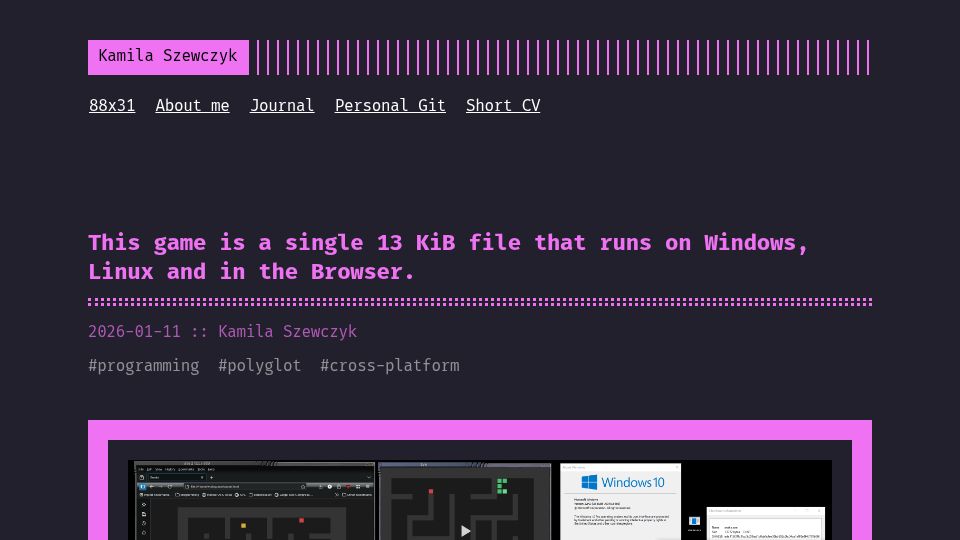Click the article title about 13 KiB game
Viewport: 960px width, 540px height.
click(x=448, y=257)
